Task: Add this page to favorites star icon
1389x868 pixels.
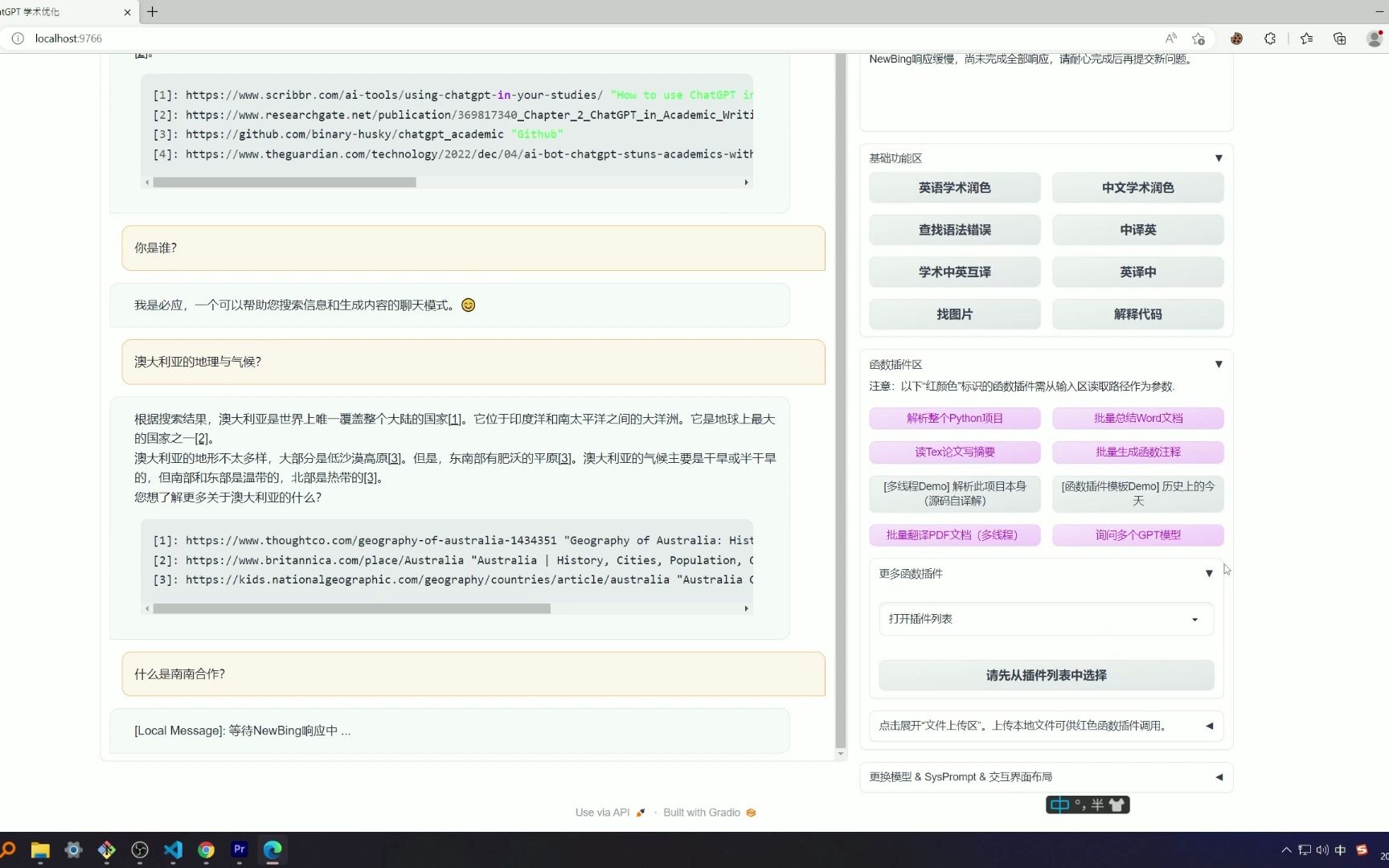Action: tap(1198, 39)
